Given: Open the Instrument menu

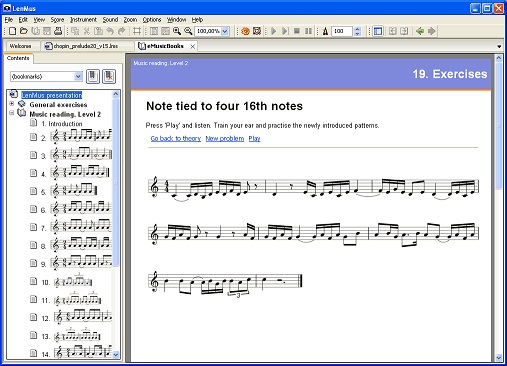Looking at the screenshot, I should click(x=83, y=20).
